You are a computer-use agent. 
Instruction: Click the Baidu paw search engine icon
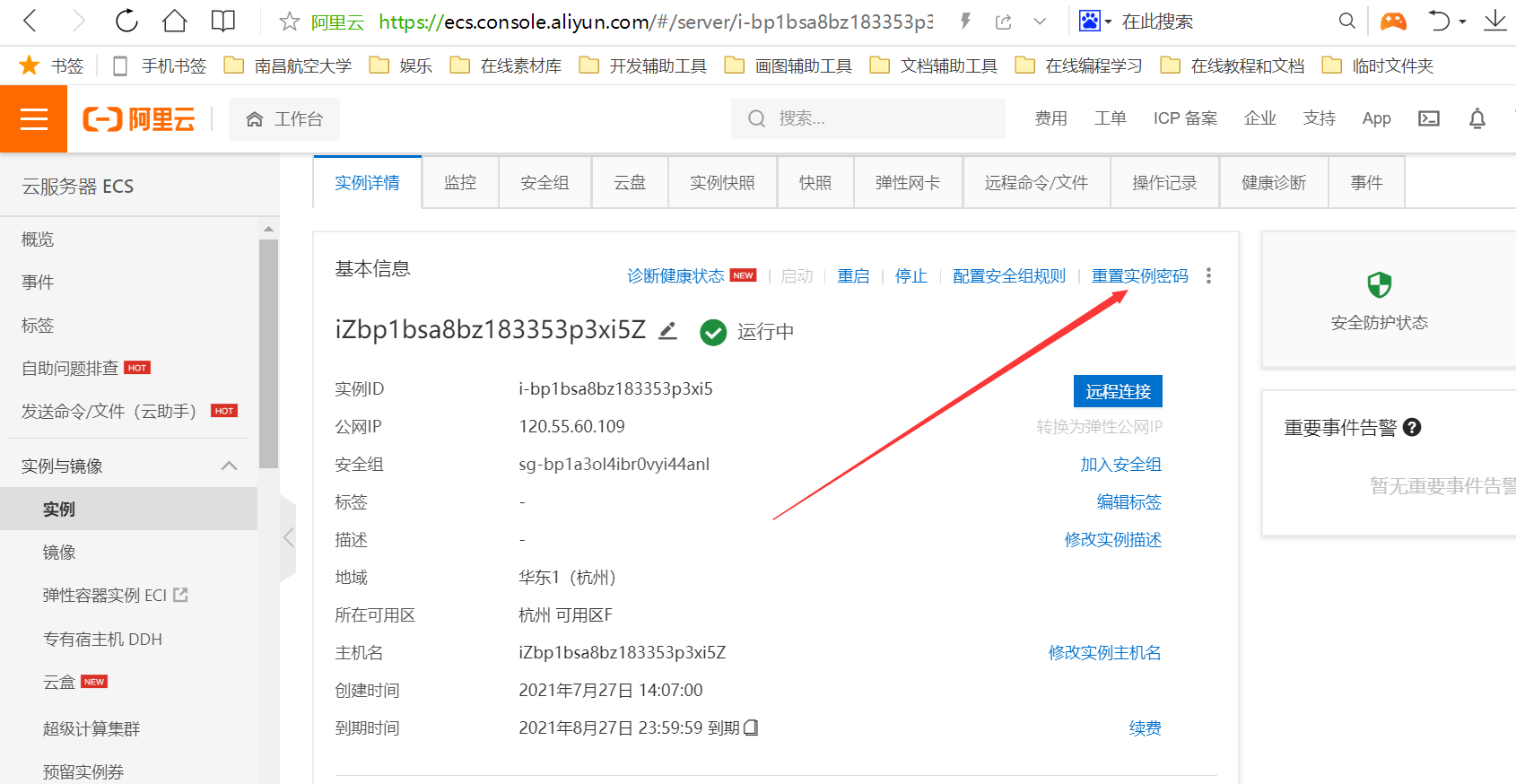click(1089, 21)
